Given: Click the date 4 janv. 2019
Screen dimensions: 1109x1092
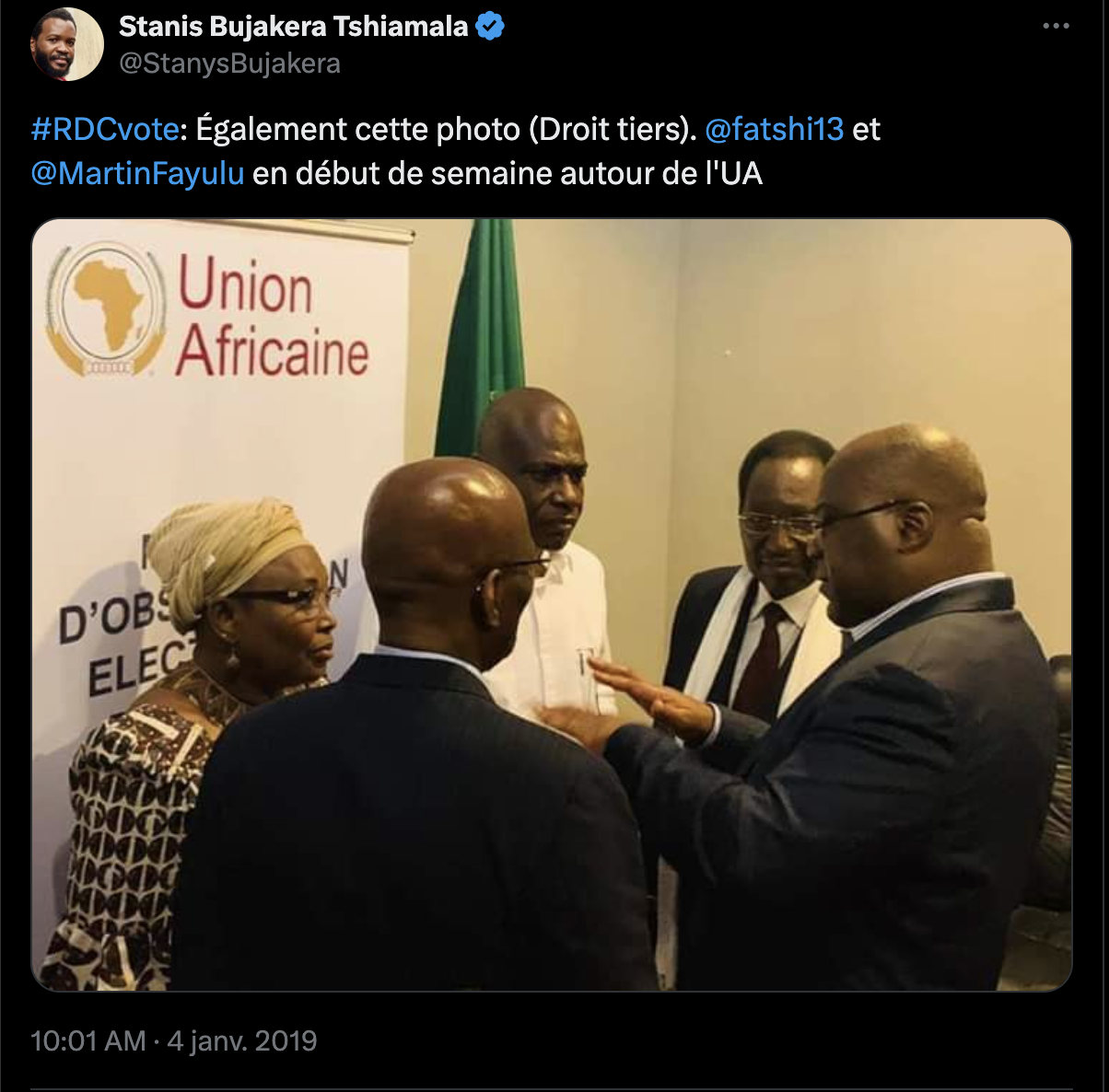Looking at the screenshot, I should 241,1041.
